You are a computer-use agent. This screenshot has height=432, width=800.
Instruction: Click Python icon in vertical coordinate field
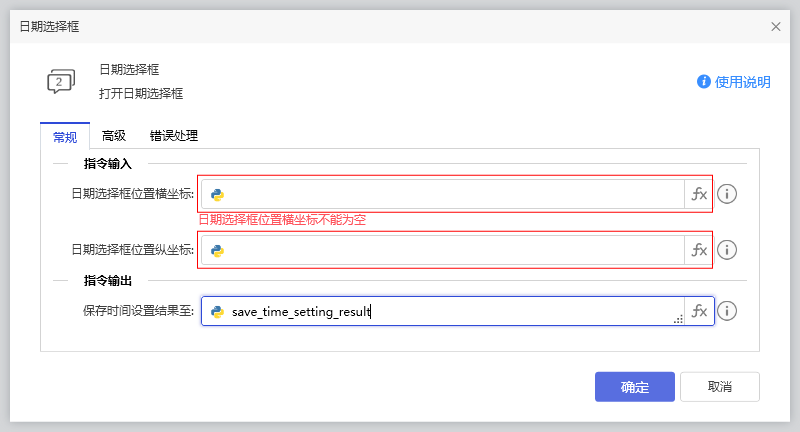pos(217,250)
